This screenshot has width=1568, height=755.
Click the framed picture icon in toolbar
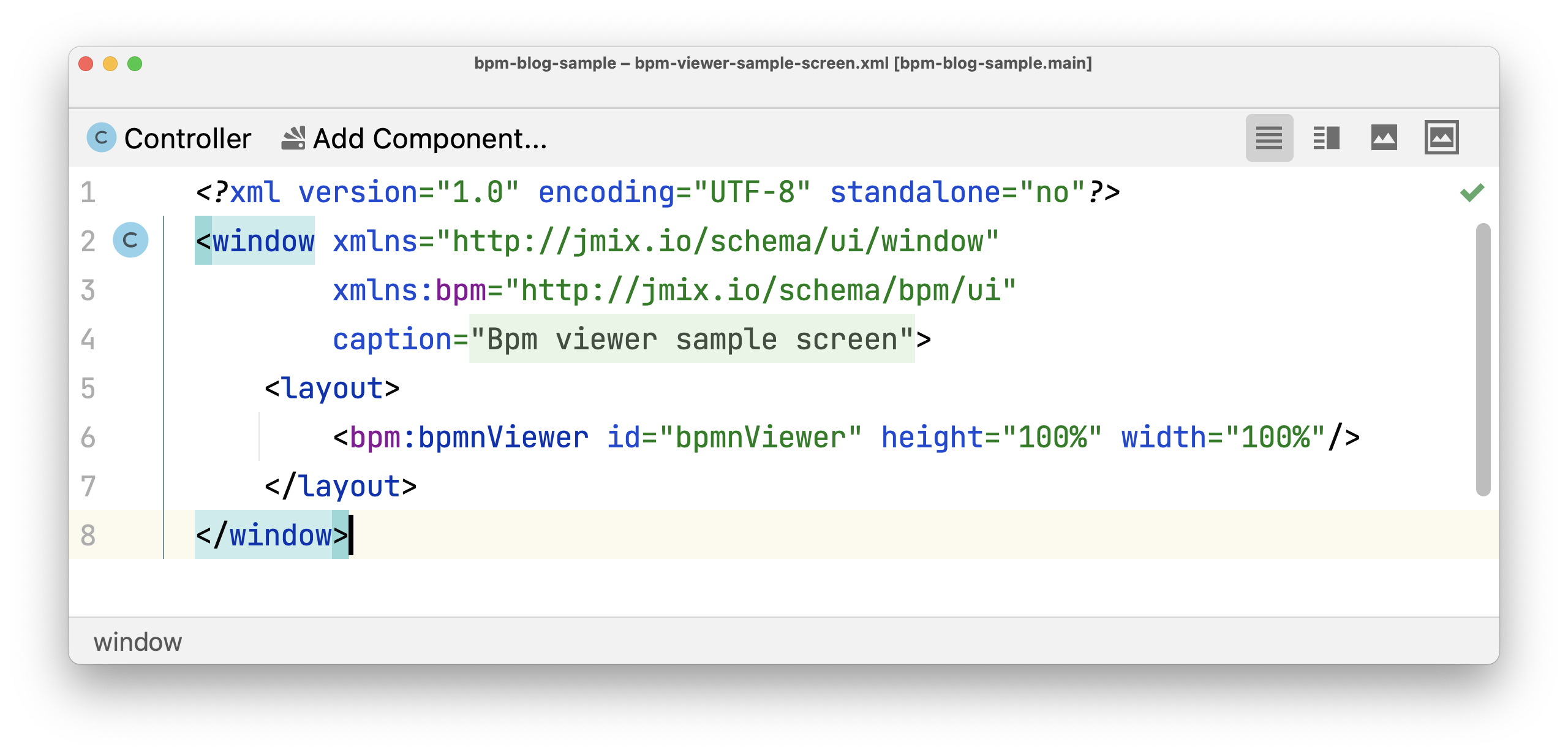[x=1441, y=138]
